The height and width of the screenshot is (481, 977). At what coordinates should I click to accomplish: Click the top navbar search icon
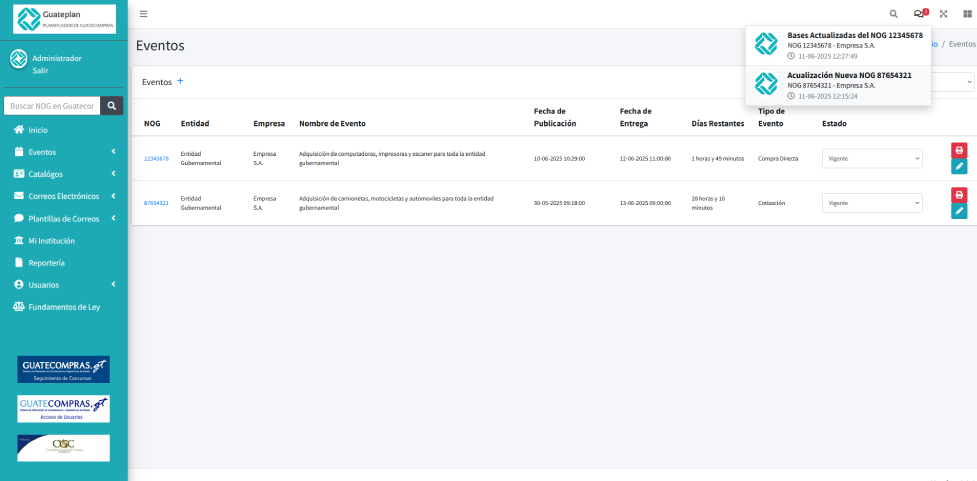pyautogui.click(x=893, y=14)
